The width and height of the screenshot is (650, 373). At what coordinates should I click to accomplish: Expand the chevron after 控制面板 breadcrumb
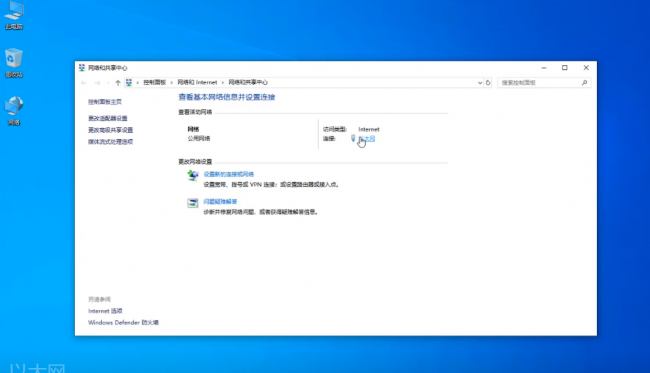pos(172,82)
